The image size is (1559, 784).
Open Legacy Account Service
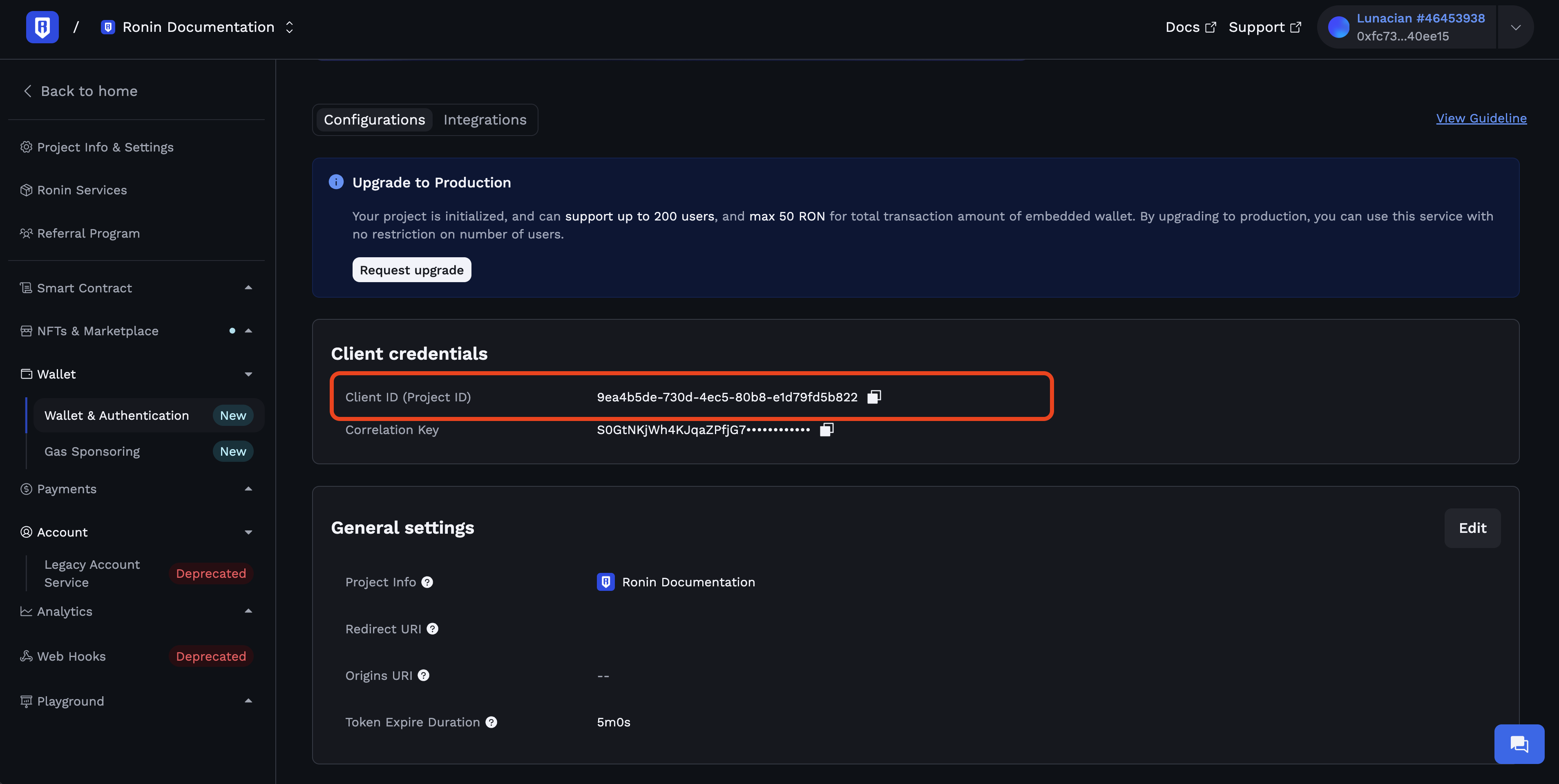[x=149, y=573]
